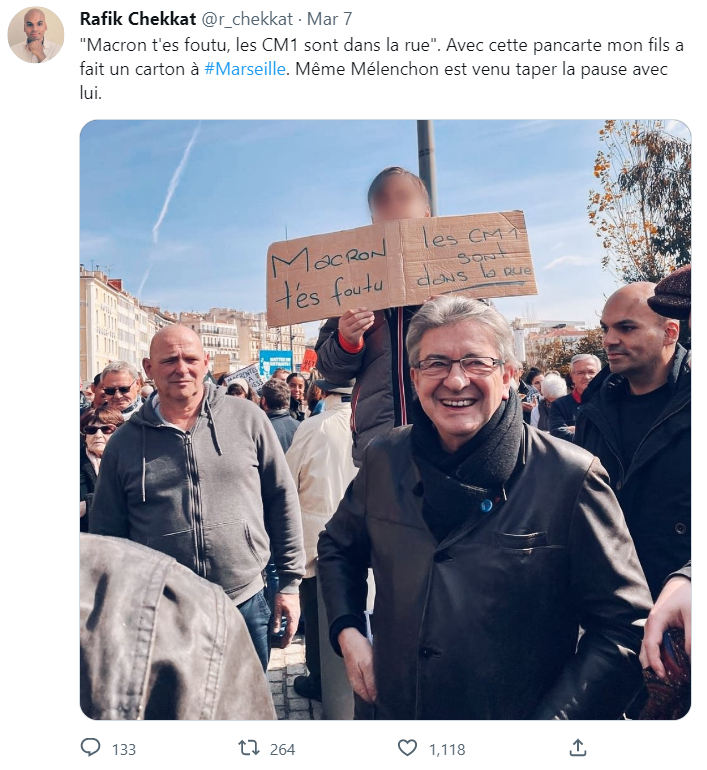Screen dimensions: 707x770
Task: Like the tweet with the heart icon
Action: point(407,748)
